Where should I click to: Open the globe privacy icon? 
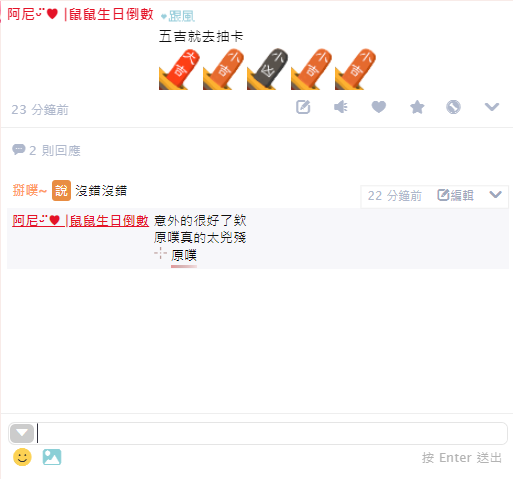coord(453,107)
